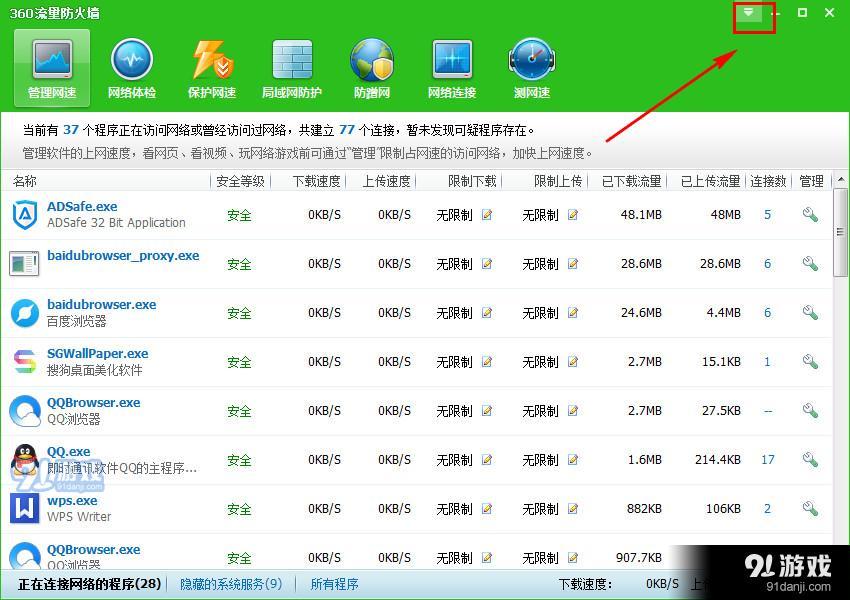850x600 pixels.
Task: Sort list by 限制上传 column header
Action: [558, 181]
